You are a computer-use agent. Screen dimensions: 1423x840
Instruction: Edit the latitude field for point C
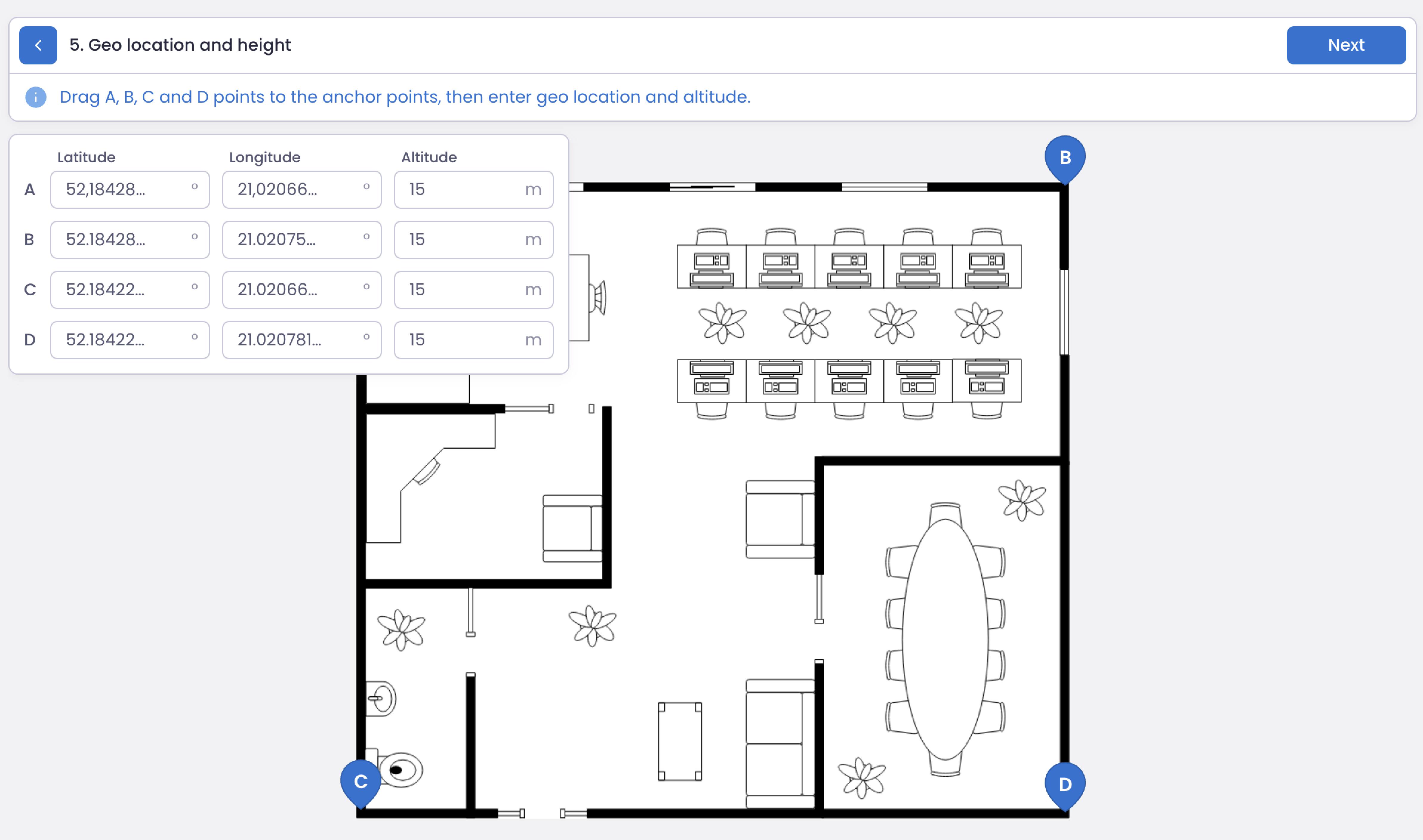pos(130,290)
